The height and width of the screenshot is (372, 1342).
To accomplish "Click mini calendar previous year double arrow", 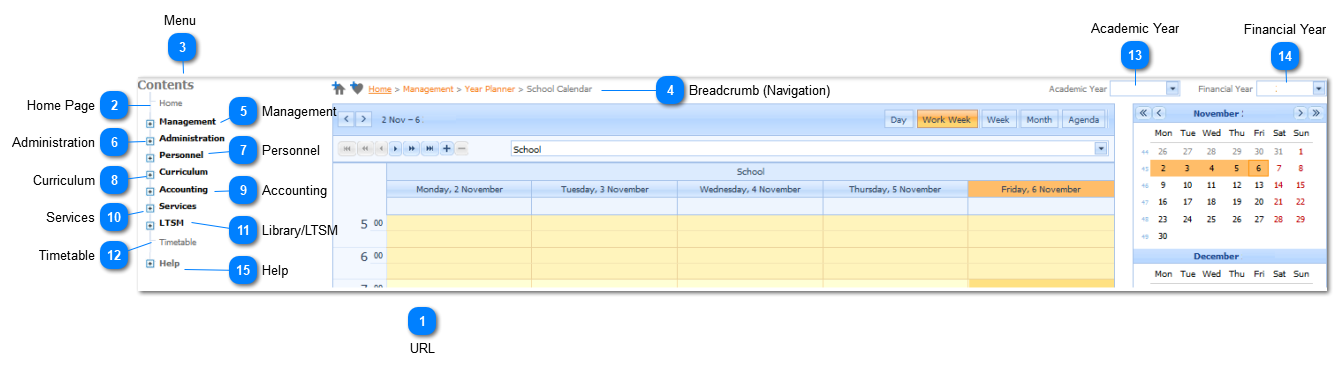I will (1144, 113).
